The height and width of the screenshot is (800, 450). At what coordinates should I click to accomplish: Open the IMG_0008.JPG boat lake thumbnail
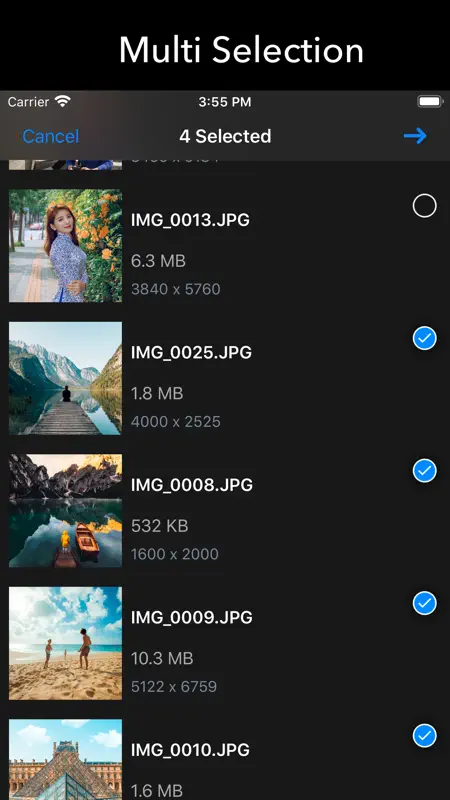[x=65, y=511]
